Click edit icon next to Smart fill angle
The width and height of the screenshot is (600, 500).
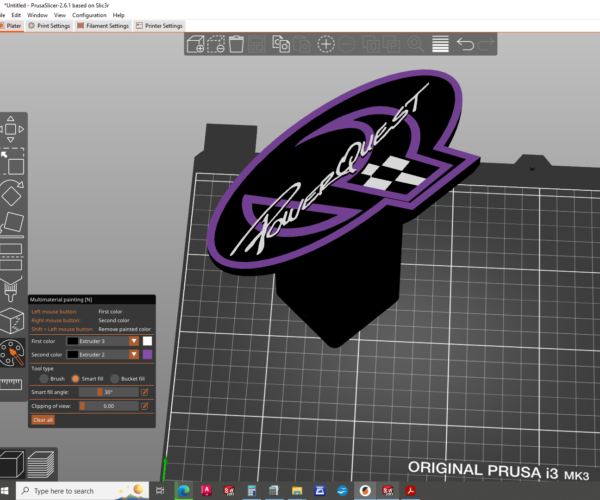coord(145,392)
